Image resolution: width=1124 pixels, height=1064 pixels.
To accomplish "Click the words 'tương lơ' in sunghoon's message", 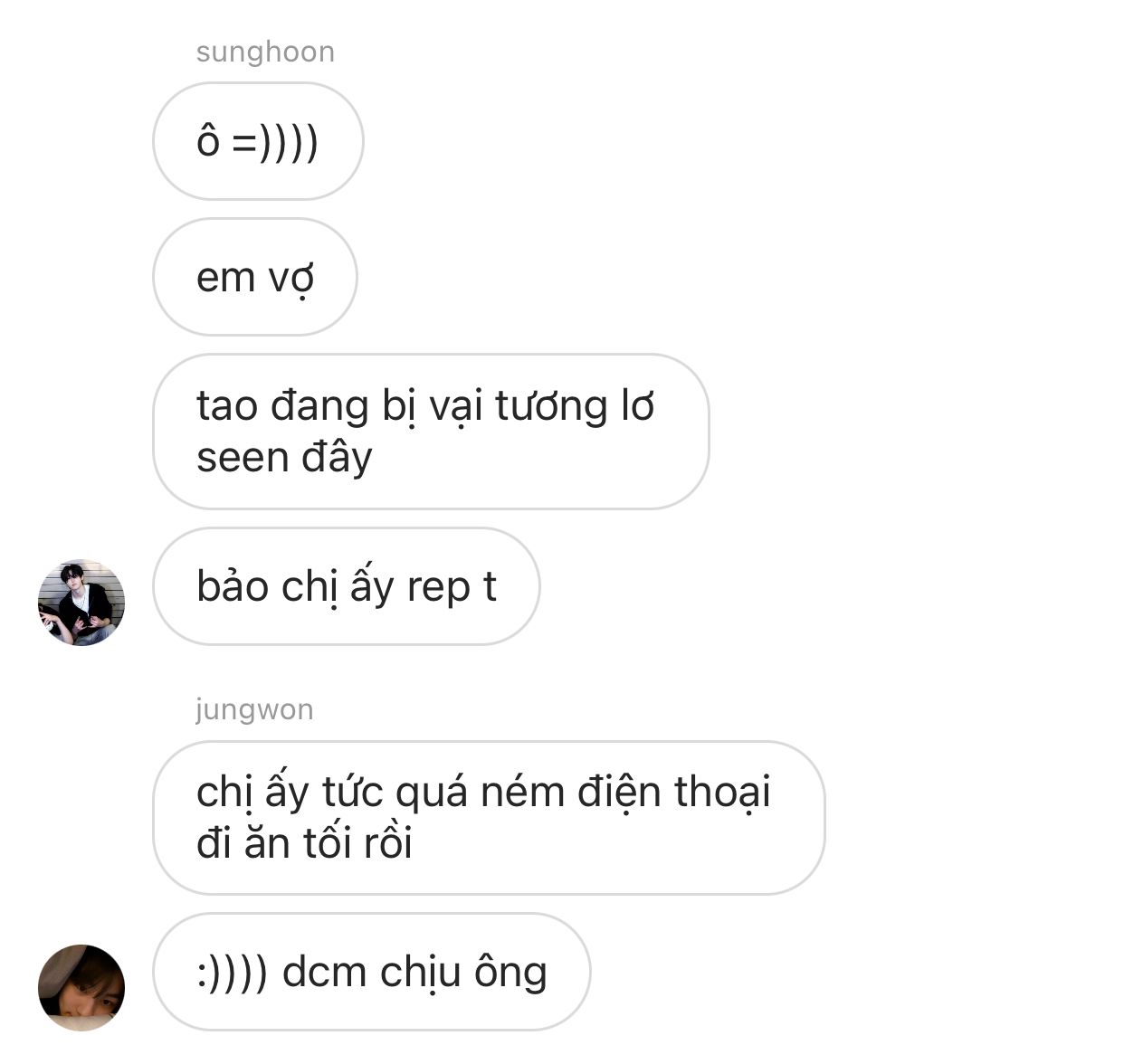I will click(x=574, y=406).
